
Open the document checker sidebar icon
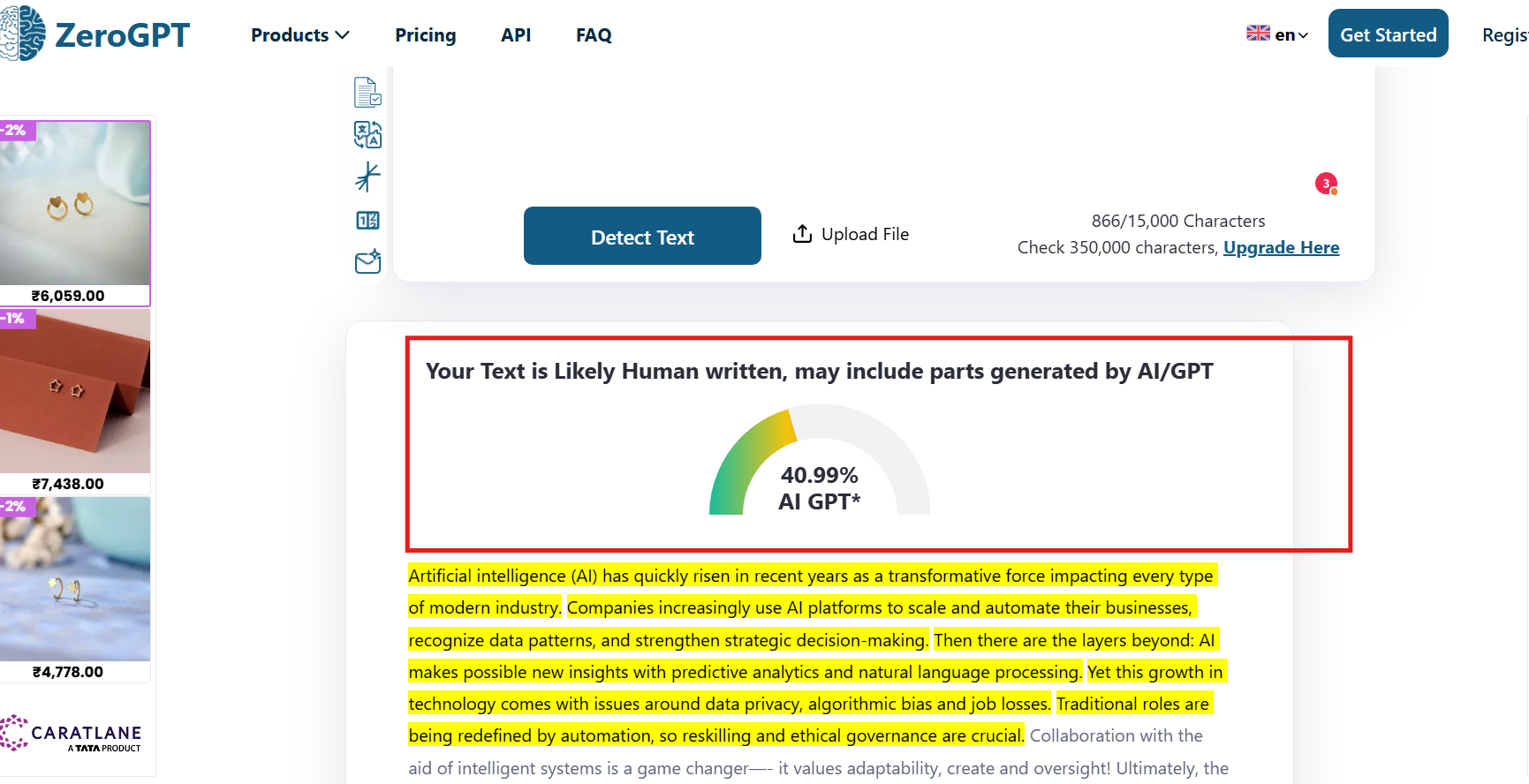coord(367,92)
